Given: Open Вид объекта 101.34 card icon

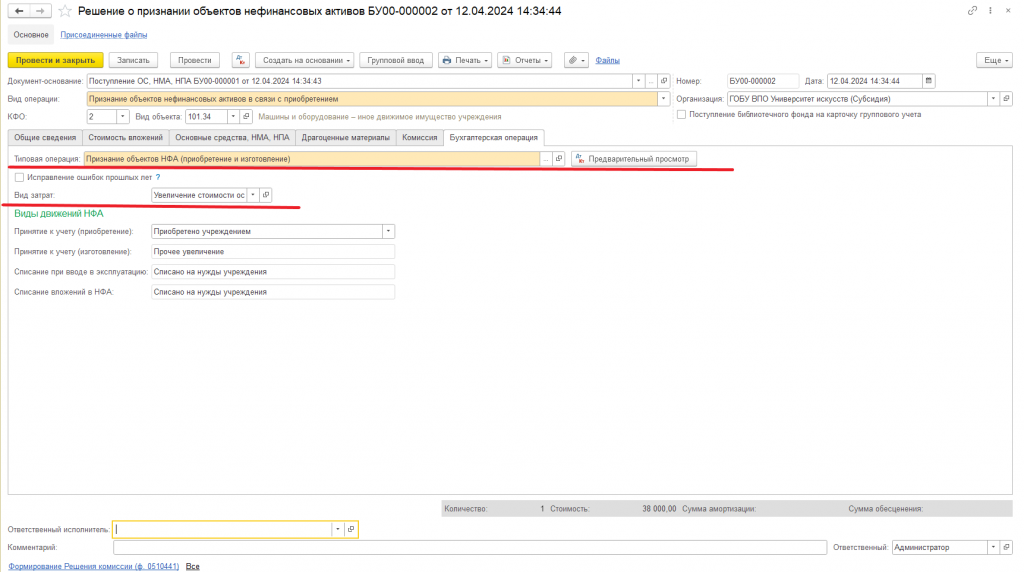Looking at the screenshot, I should [x=246, y=117].
